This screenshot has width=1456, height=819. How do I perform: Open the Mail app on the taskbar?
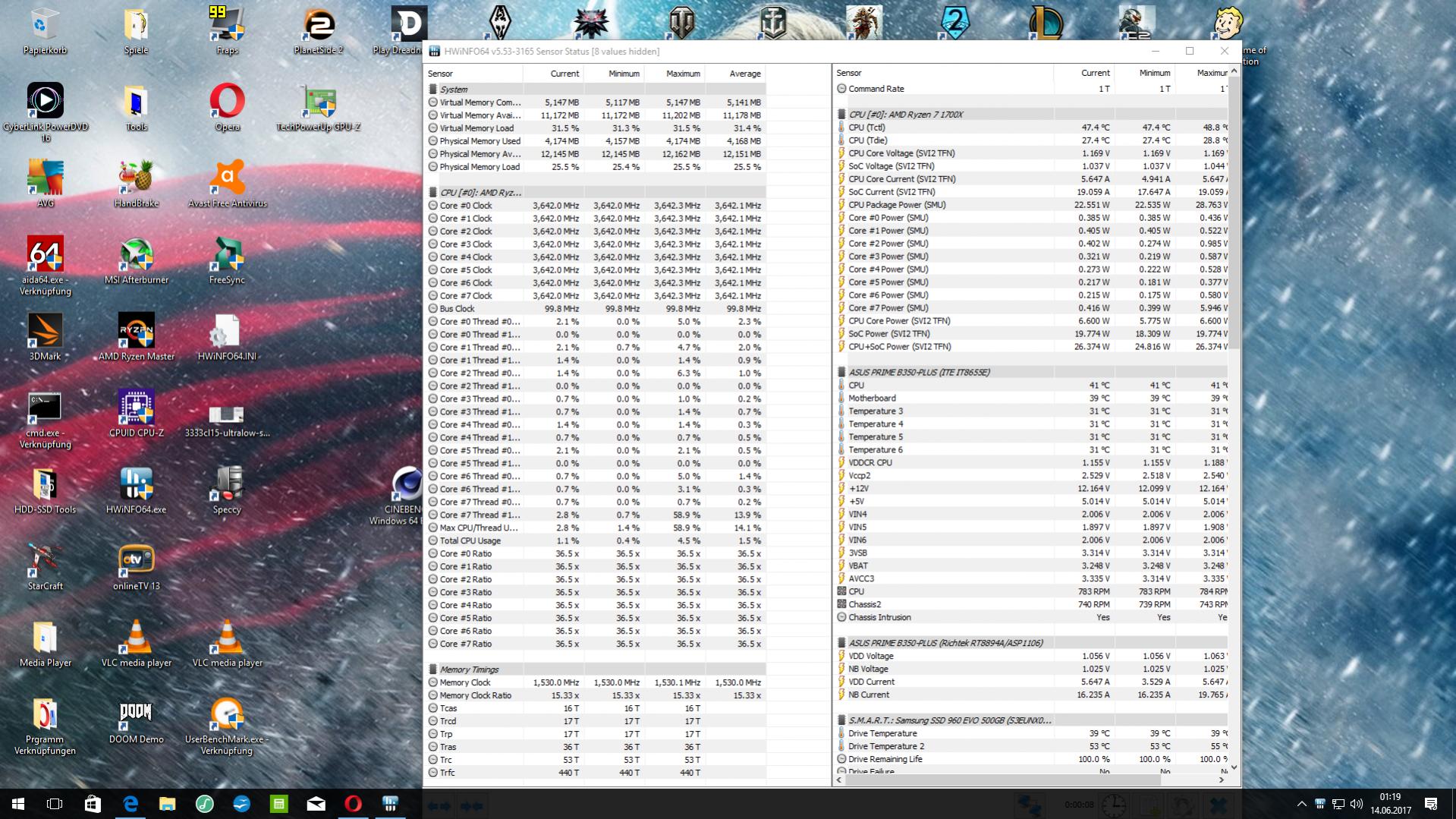(316, 804)
